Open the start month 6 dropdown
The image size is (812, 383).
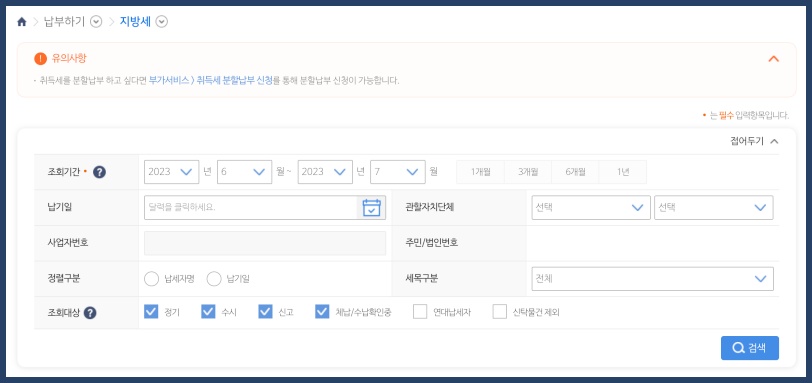pos(244,172)
